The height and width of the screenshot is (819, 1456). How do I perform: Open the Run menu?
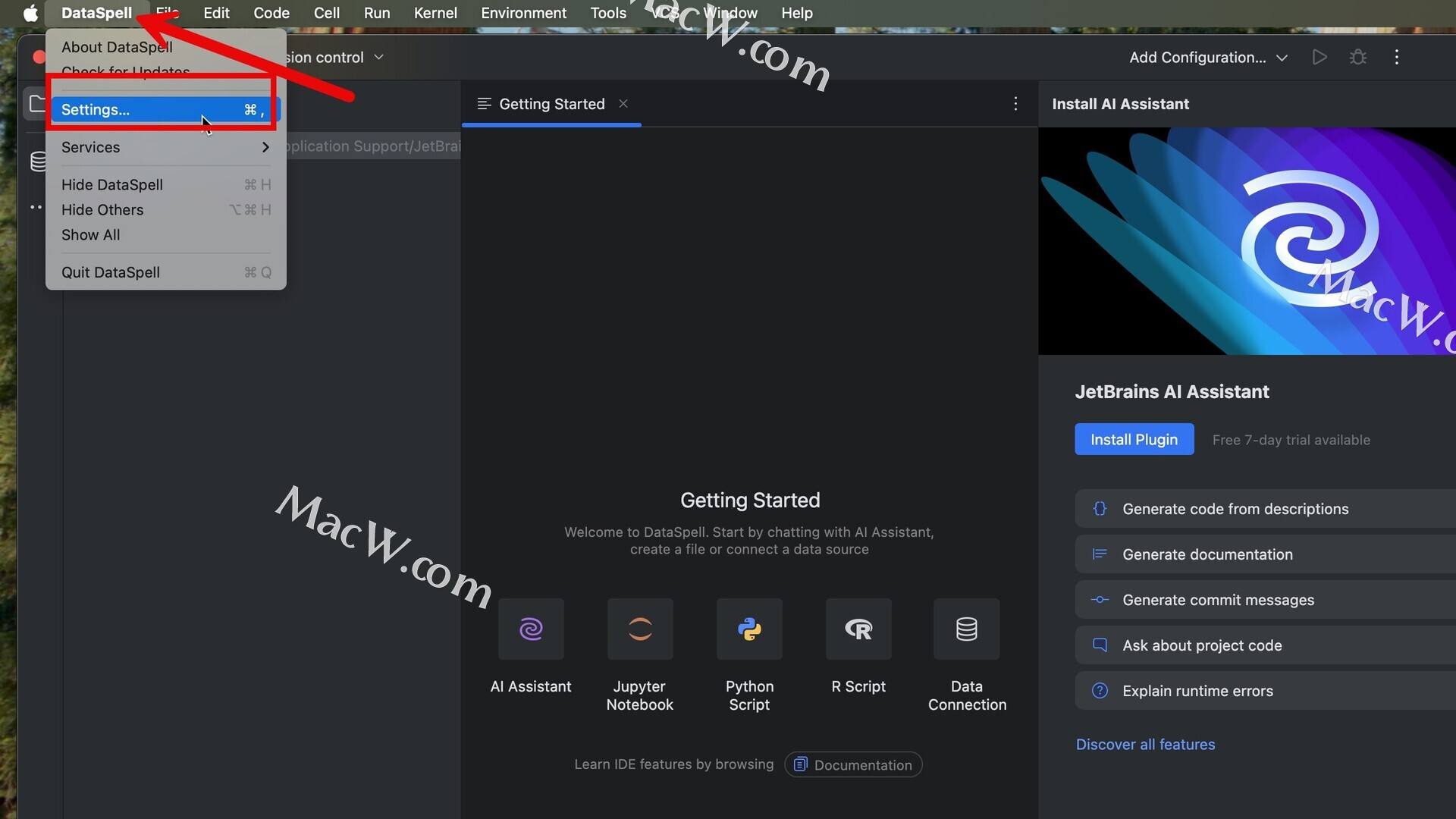[377, 13]
